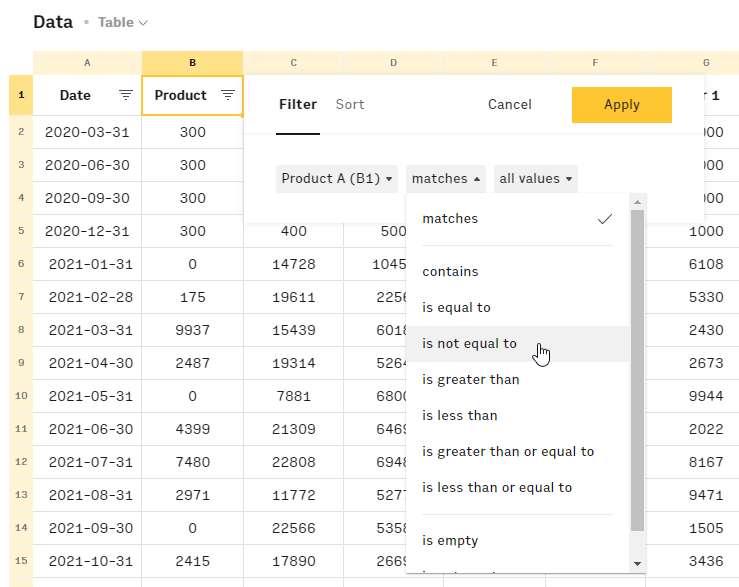Select row 6 header
739x587 pixels.
[x=21, y=264]
